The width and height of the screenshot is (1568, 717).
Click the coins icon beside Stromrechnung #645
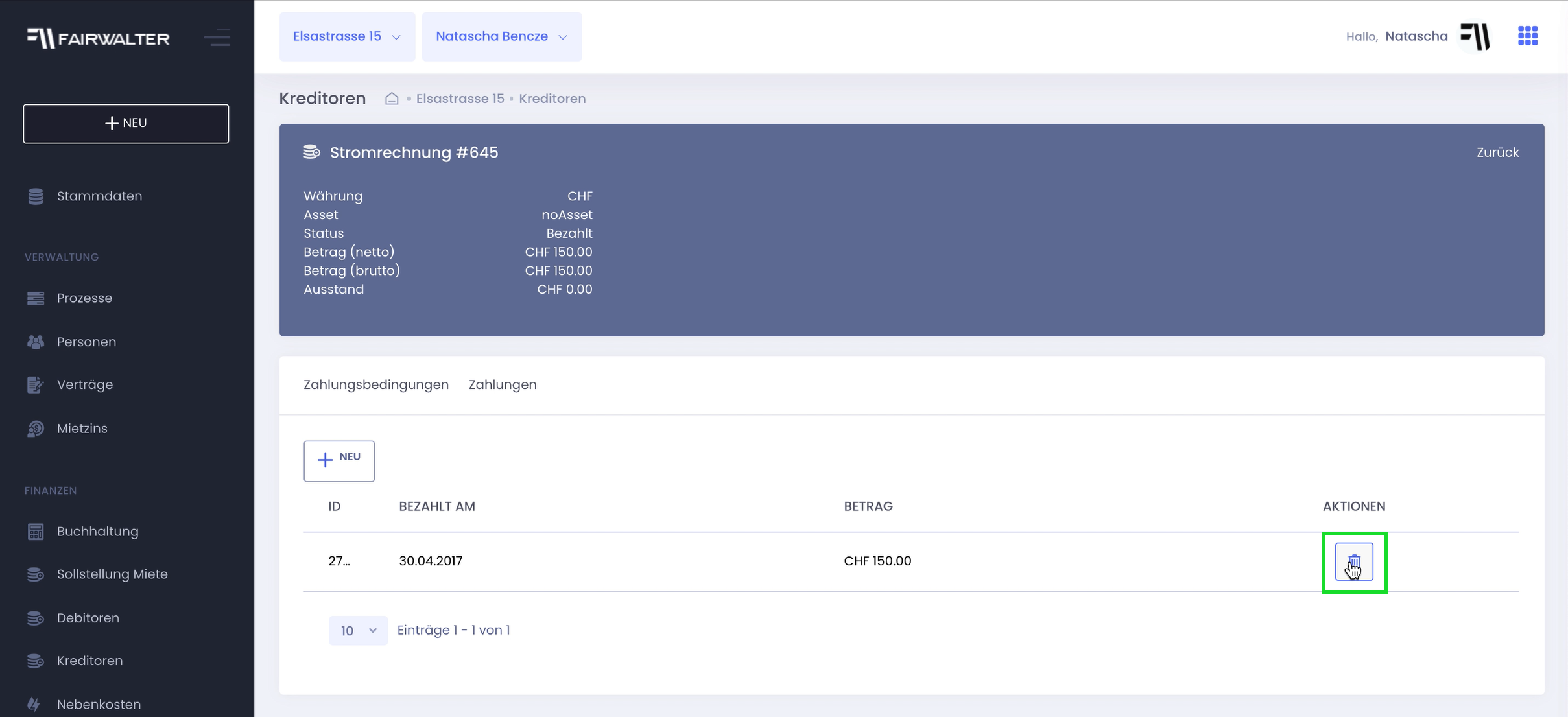click(312, 152)
